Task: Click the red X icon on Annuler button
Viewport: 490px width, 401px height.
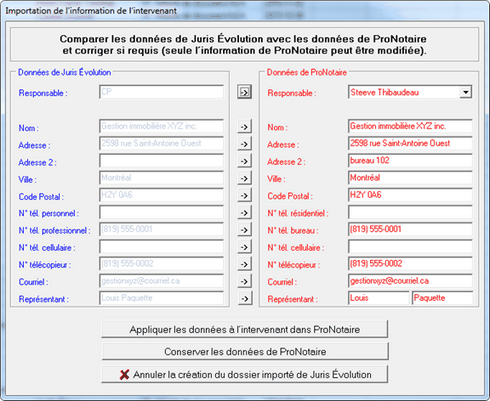Action: [x=124, y=375]
